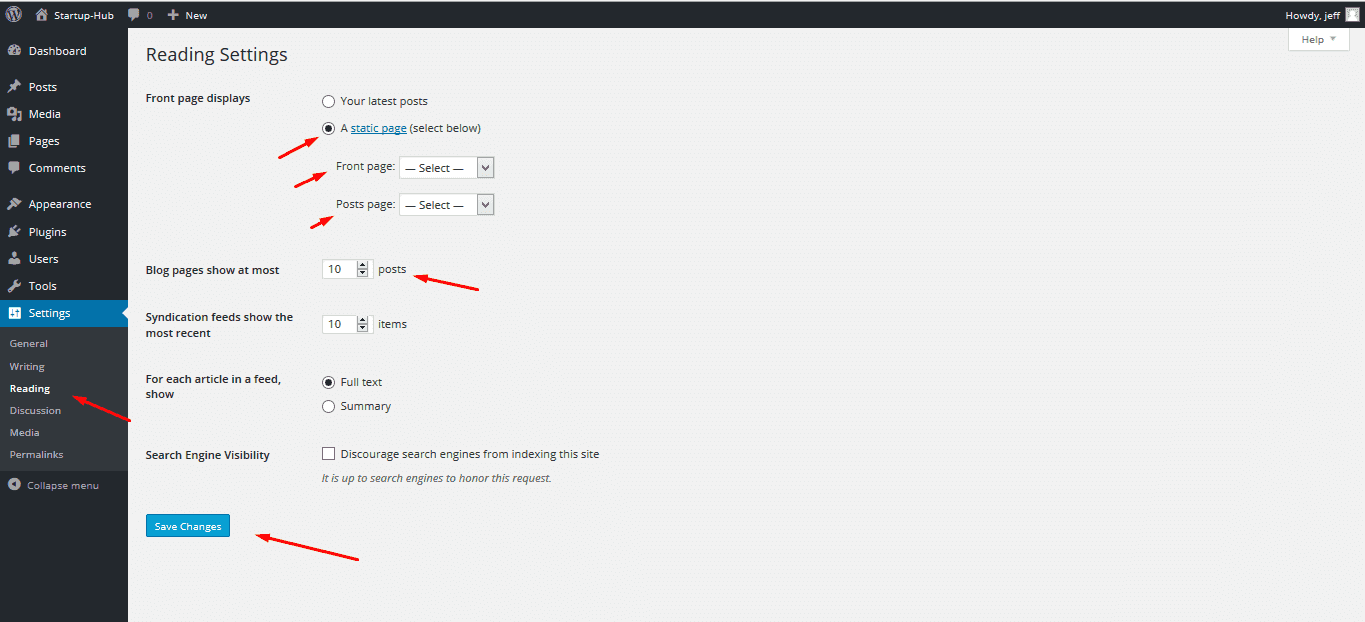
Task: Select the Summary radio option
Action: tap(328, 407)
